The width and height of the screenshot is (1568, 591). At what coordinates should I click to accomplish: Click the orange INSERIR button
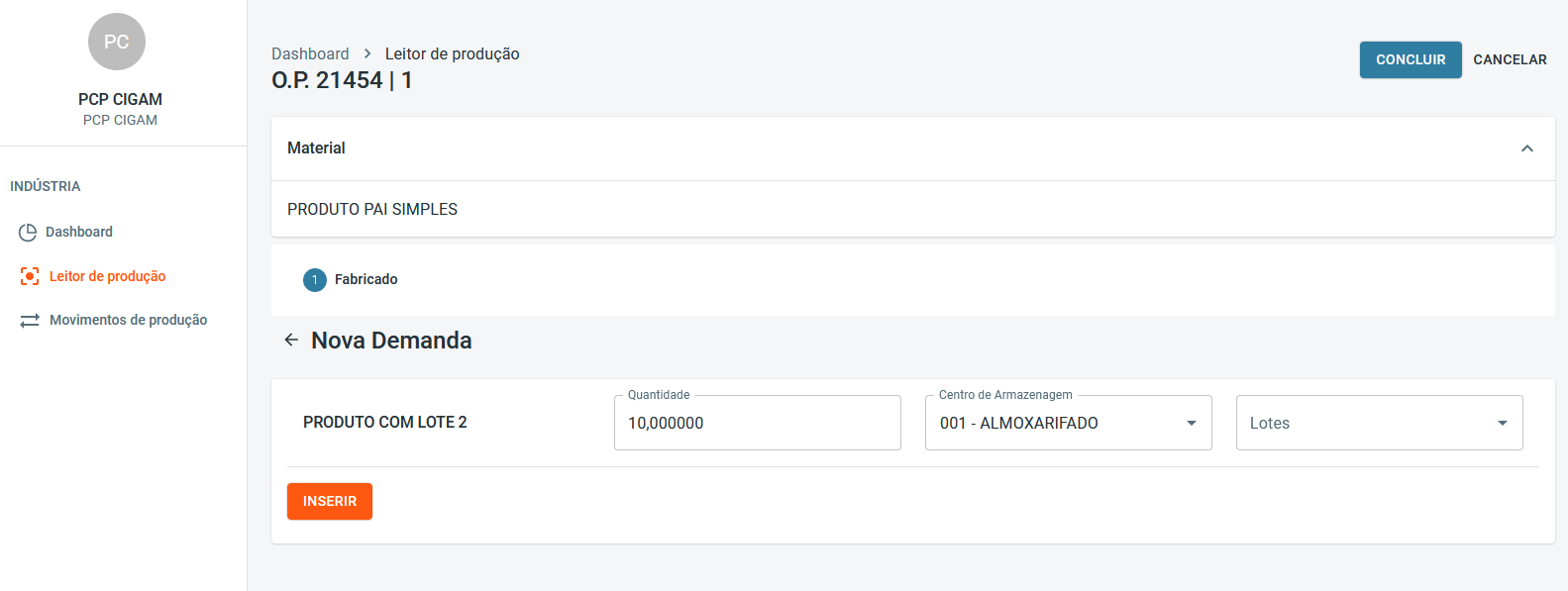pos(330,501)
